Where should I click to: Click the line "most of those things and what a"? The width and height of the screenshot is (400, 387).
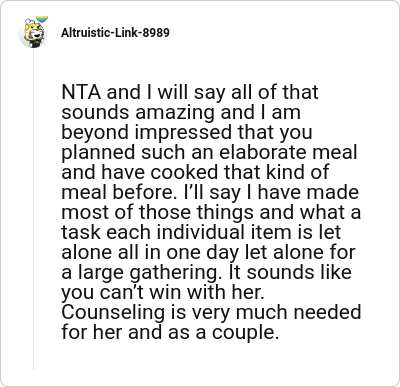(211, 212)
